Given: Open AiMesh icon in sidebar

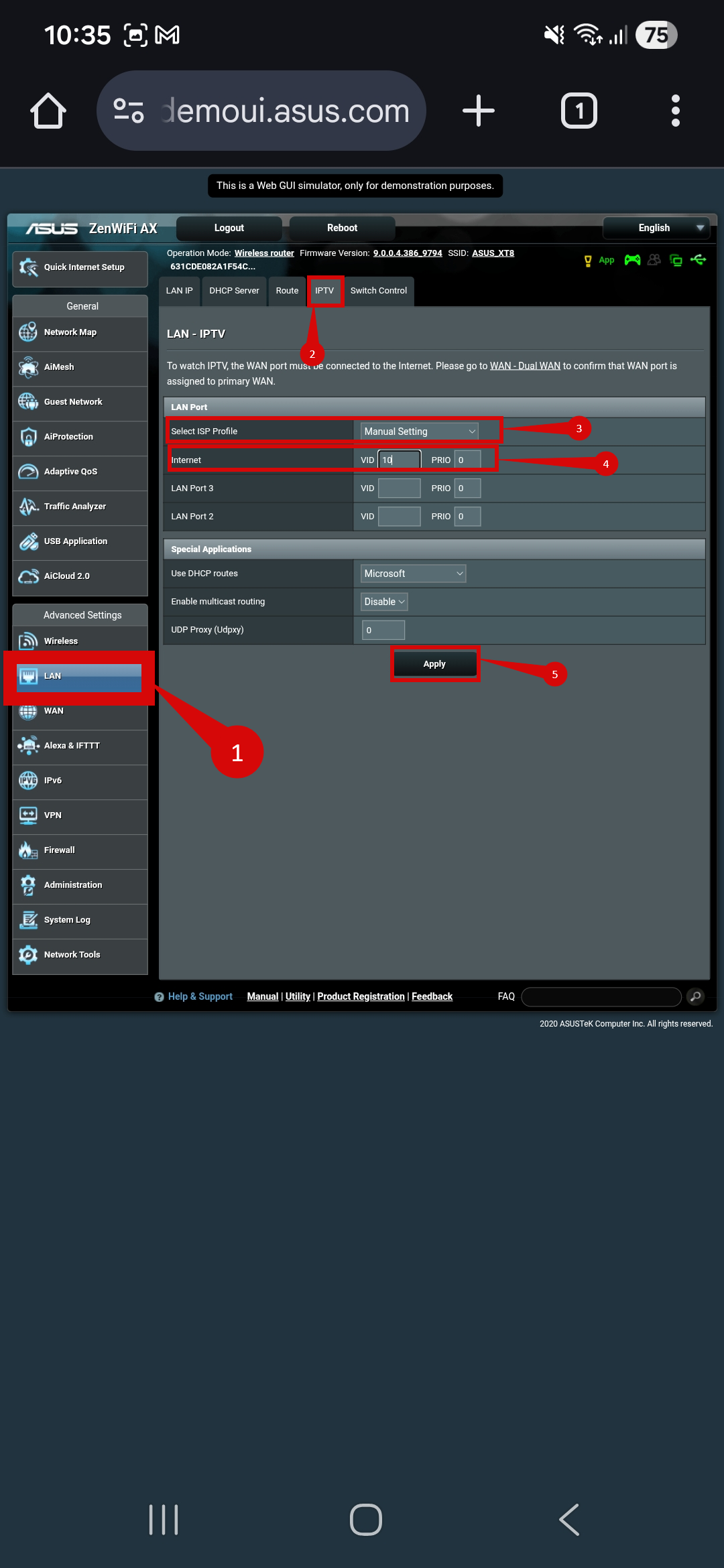Looking at the screenshot, I should point(28,367).
